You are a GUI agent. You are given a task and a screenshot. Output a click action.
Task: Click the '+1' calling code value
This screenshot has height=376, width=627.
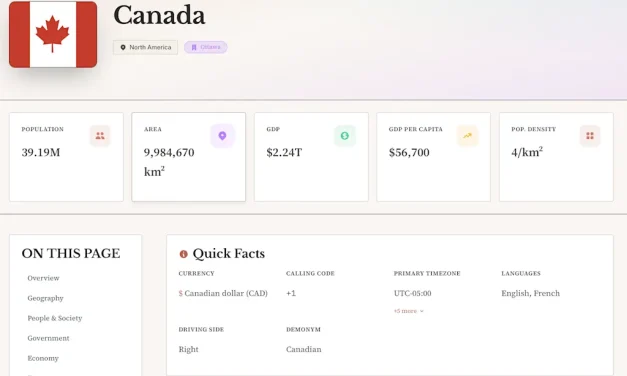291,293
